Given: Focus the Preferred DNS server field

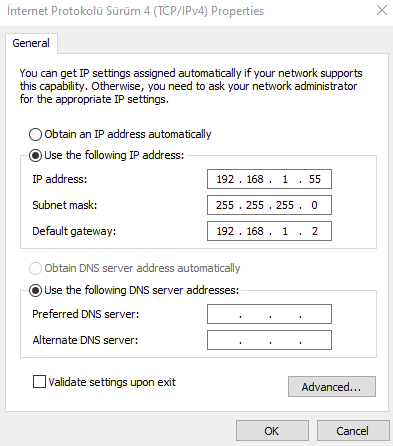Looking at the screenshot, I should tap(269, 314).
